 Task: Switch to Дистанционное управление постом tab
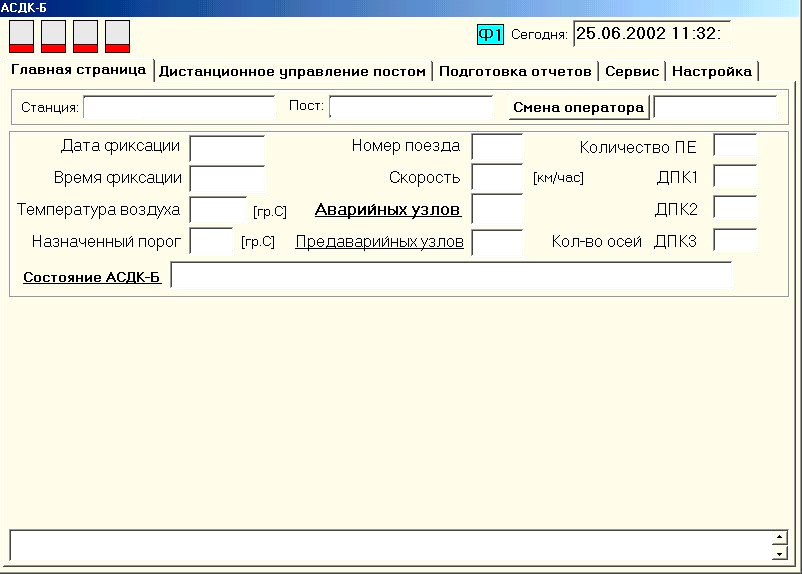point(293,71)
